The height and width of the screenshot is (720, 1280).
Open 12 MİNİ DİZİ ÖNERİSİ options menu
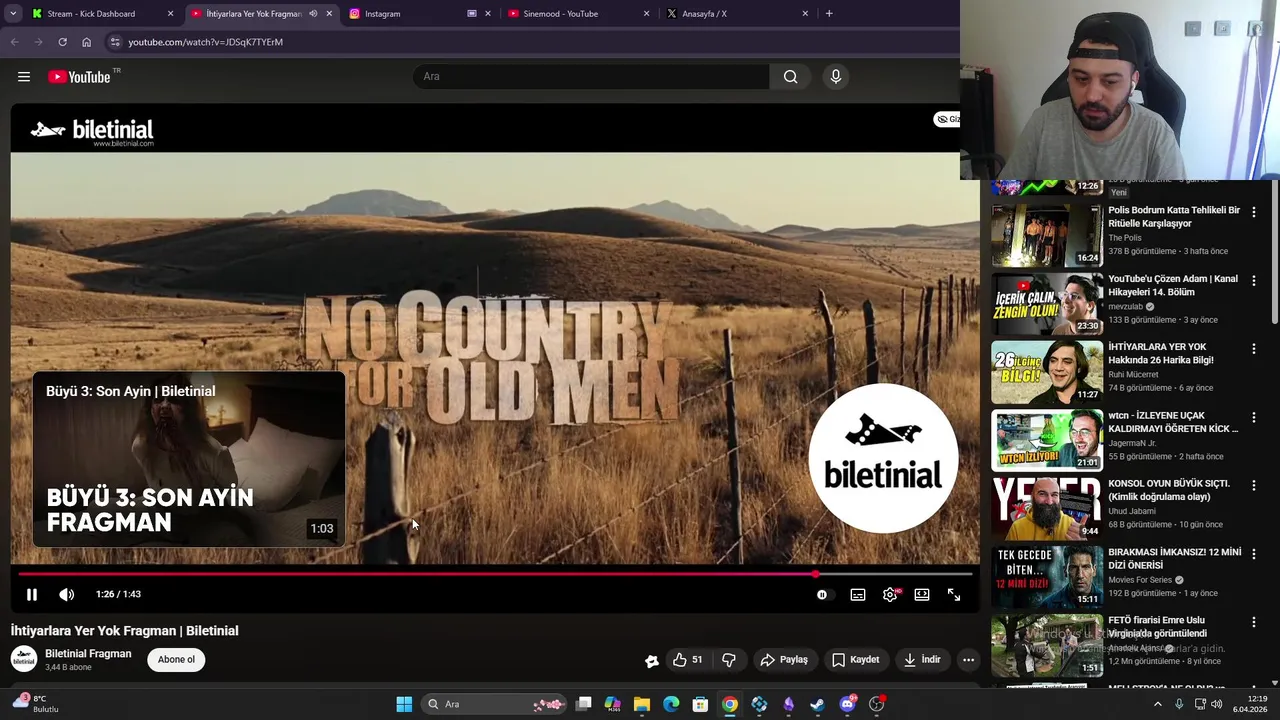[x=1253, y=554]
